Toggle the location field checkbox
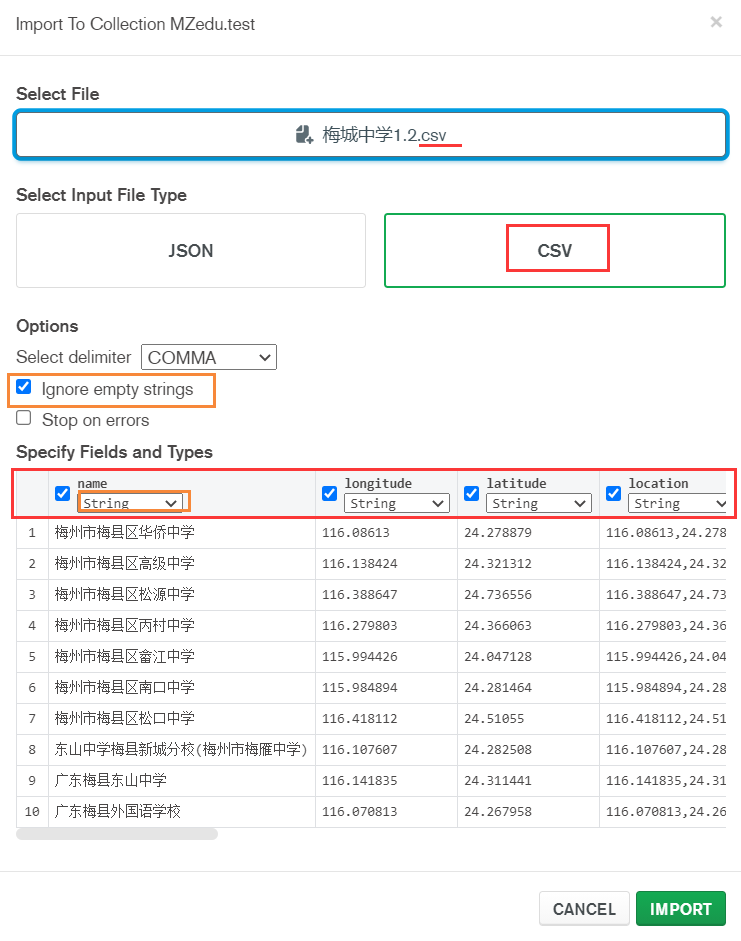Image resolution: width=741 pixels, height=941 pixels. tap(614, 493)
